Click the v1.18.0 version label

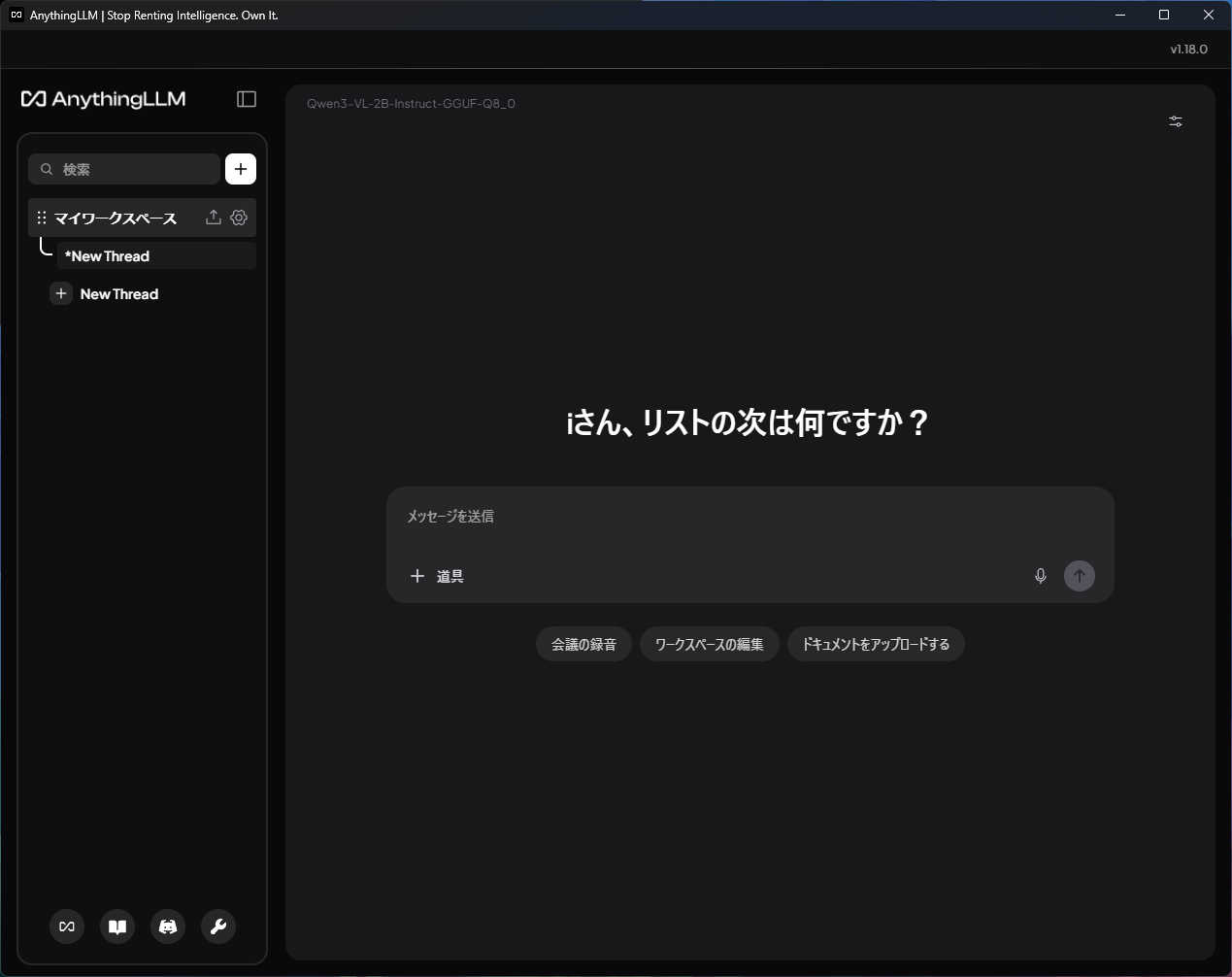[1188, 49]
